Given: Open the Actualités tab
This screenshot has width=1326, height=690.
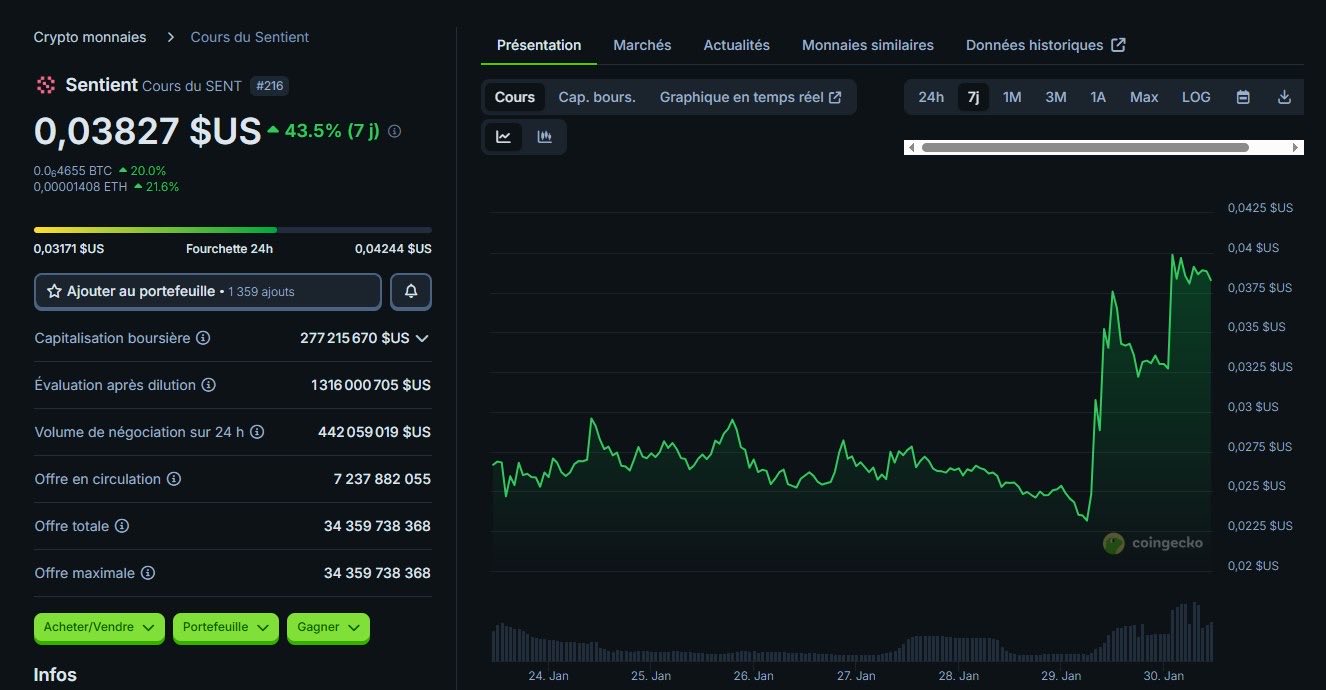Looking at the screenshot, I should tap(737, 45).
